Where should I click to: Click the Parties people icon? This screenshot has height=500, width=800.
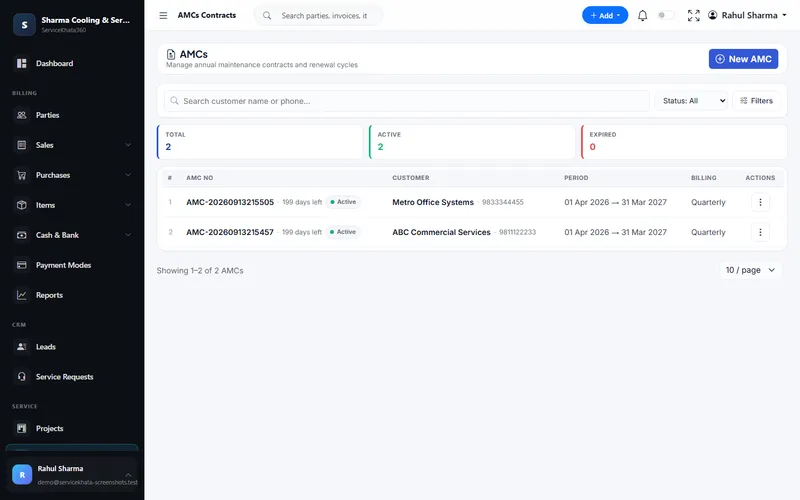coord(21,115)
